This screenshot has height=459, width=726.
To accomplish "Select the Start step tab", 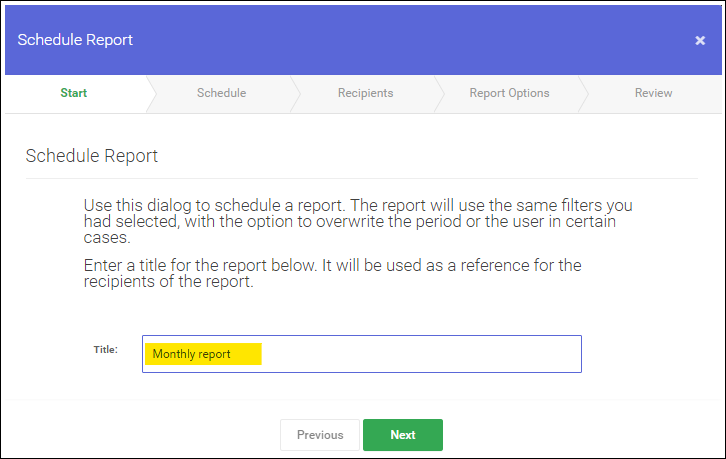I will pos(74,93).
